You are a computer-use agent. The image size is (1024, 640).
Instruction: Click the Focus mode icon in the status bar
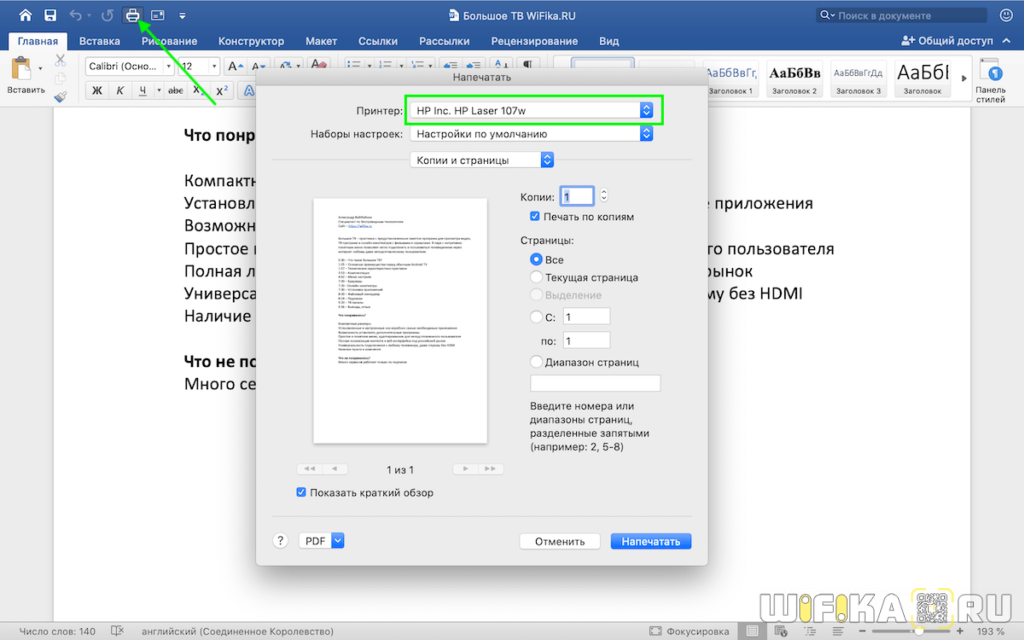659,631
